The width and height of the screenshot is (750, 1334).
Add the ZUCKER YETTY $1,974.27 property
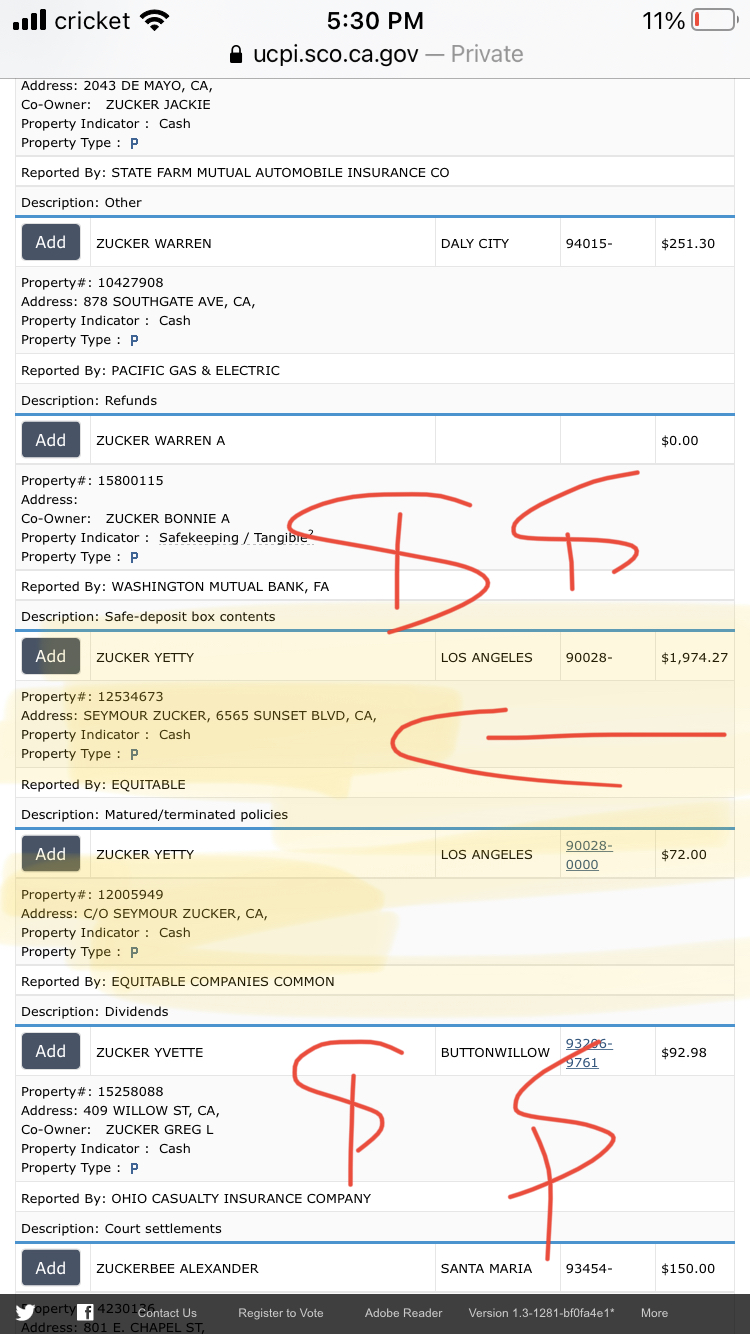coord(51,656)
